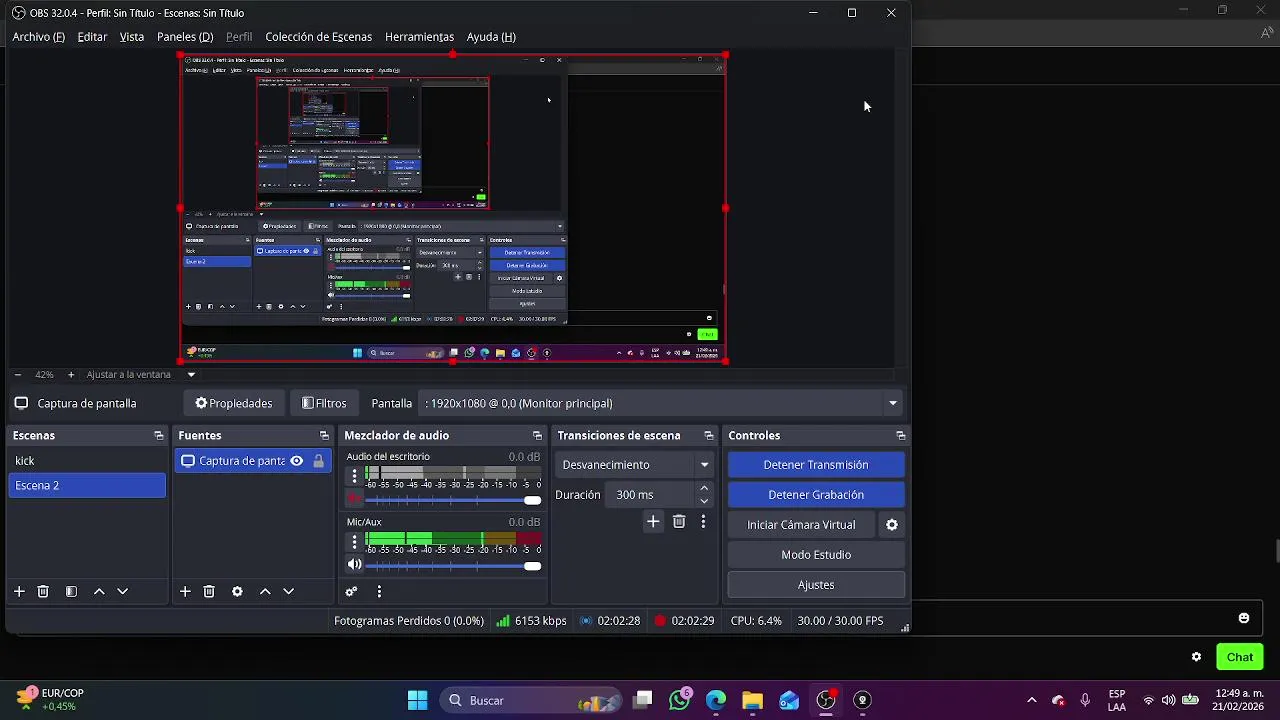Open virtual camera settings gear
Image resolution: width=1280 pixels, height=720 pixels.
click(892, 524)
